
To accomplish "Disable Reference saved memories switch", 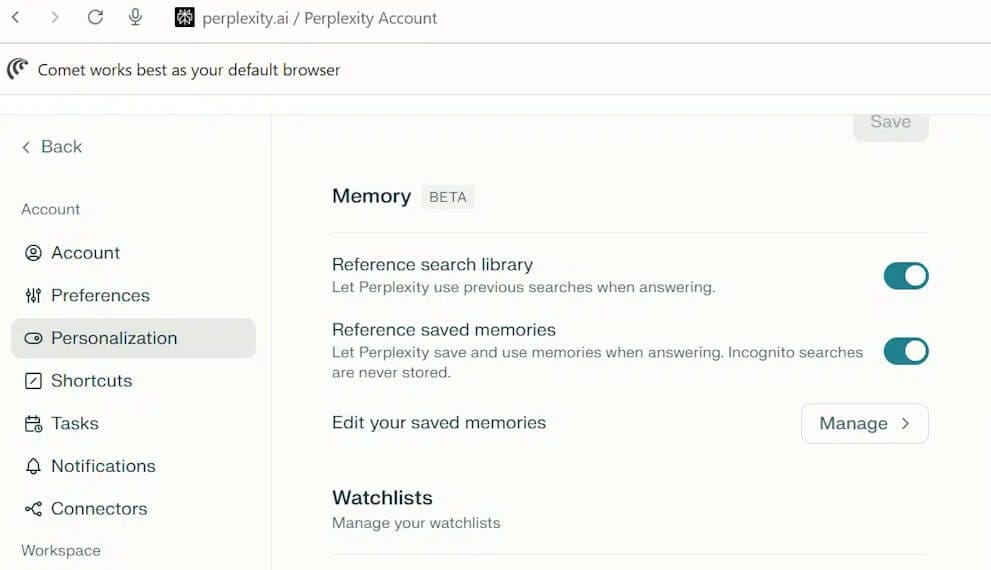I will 906,351.
